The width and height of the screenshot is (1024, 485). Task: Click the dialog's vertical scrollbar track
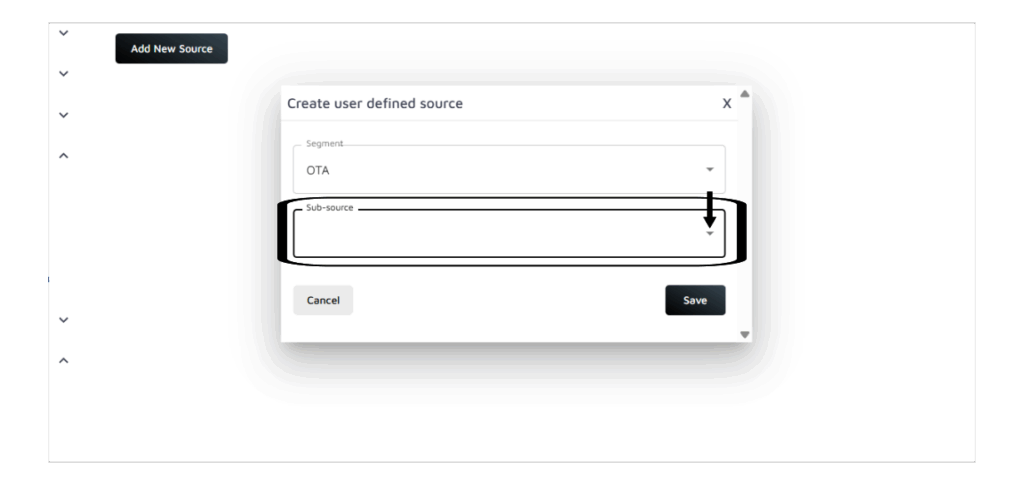tap(744, 215)
